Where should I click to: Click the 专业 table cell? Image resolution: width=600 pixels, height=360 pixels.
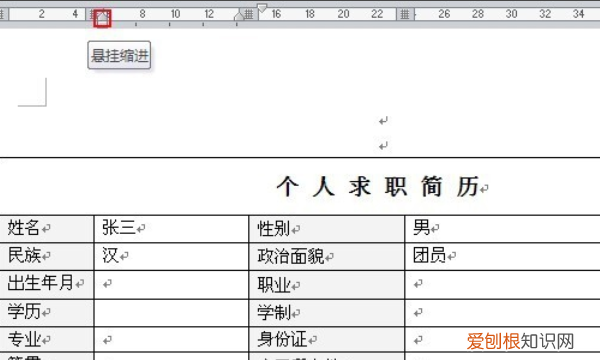pos(47,340)
